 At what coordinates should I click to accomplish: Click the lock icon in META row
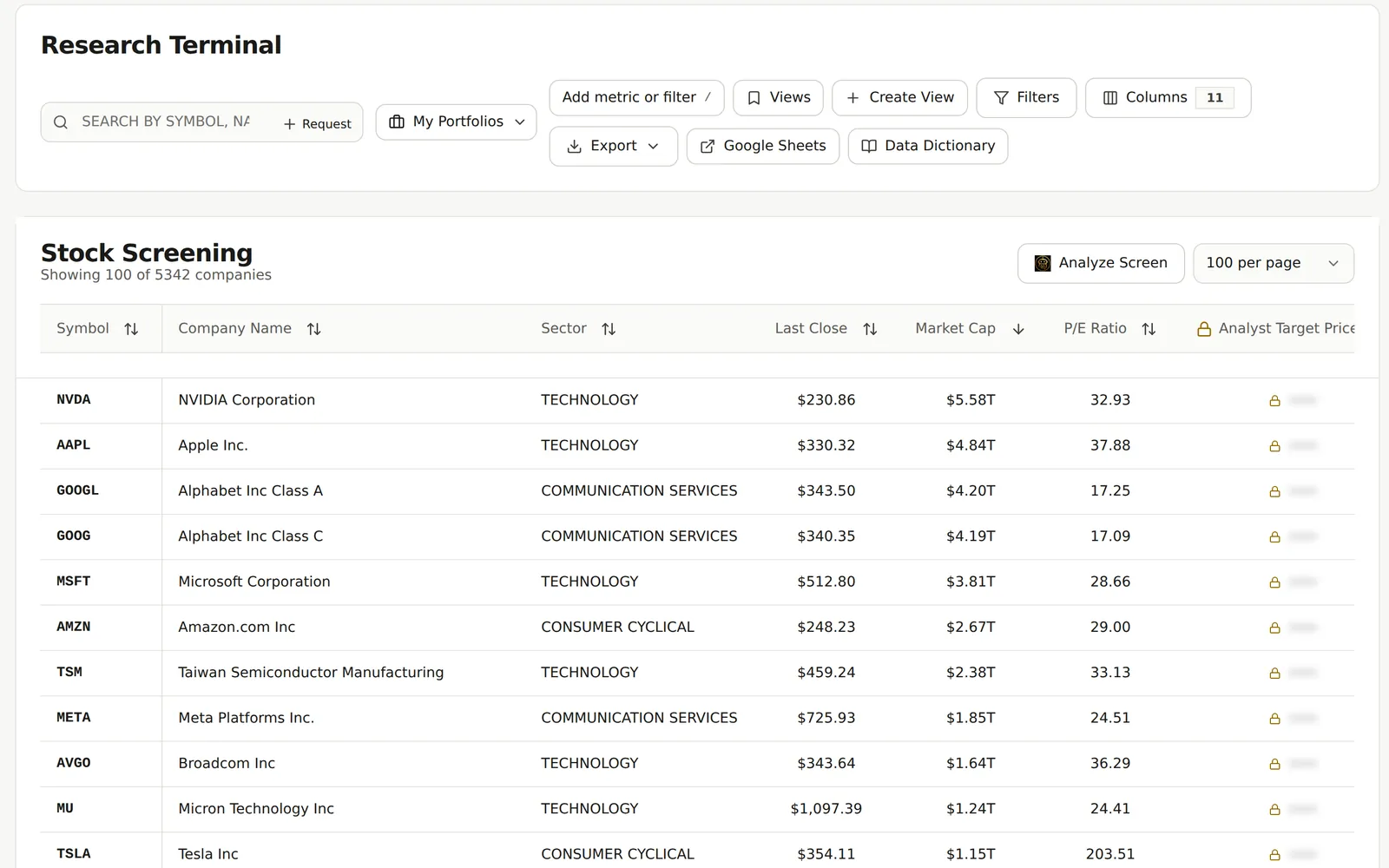(1274, 719)
